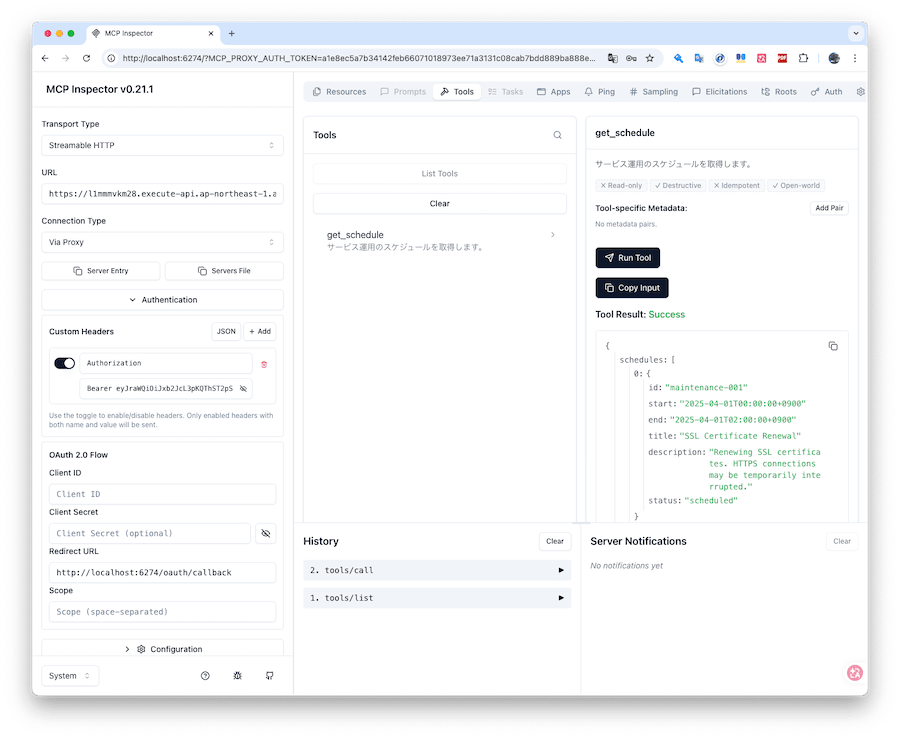Open the help documentation icon
This screenshot has width=900, height=738.
pyautogui.click(x=205, y=675)
